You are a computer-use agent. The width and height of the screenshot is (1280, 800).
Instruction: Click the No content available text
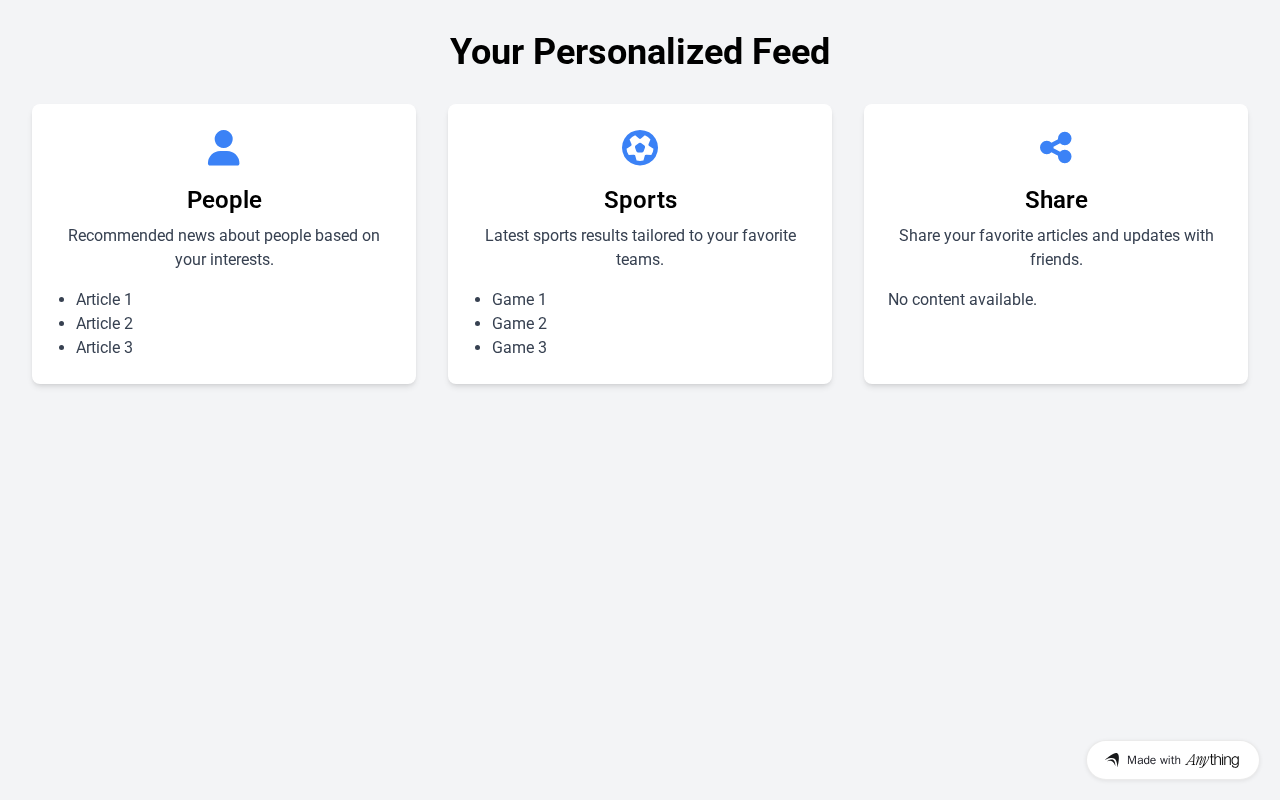point(962,299)
